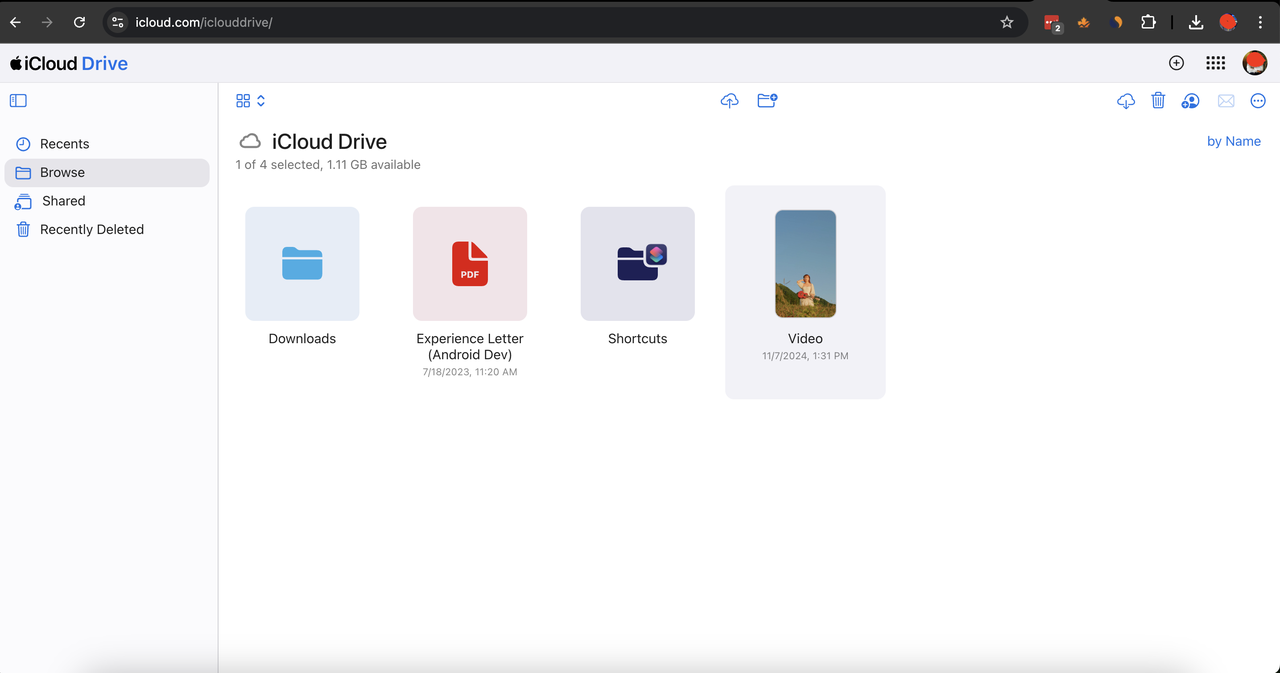Toggle the sidebar visibility
Image resolution: width=1280 pixels, height=673 pixels.
[x=18, y=100]
